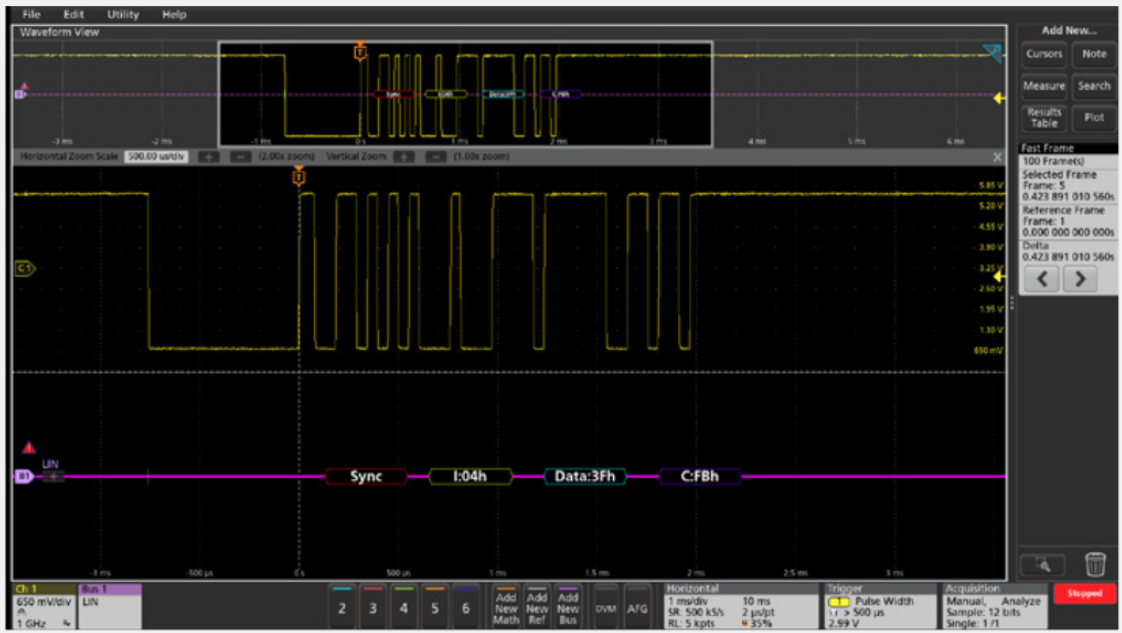Increase vertical zoom with plus button
The height and width of the screenshot is (633, 1122).
[x=404, y=157]
